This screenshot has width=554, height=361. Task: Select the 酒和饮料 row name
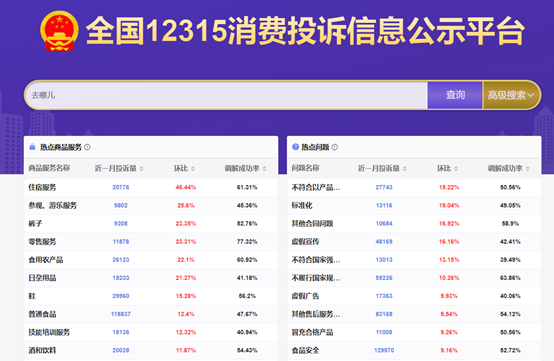coord(42,350)
